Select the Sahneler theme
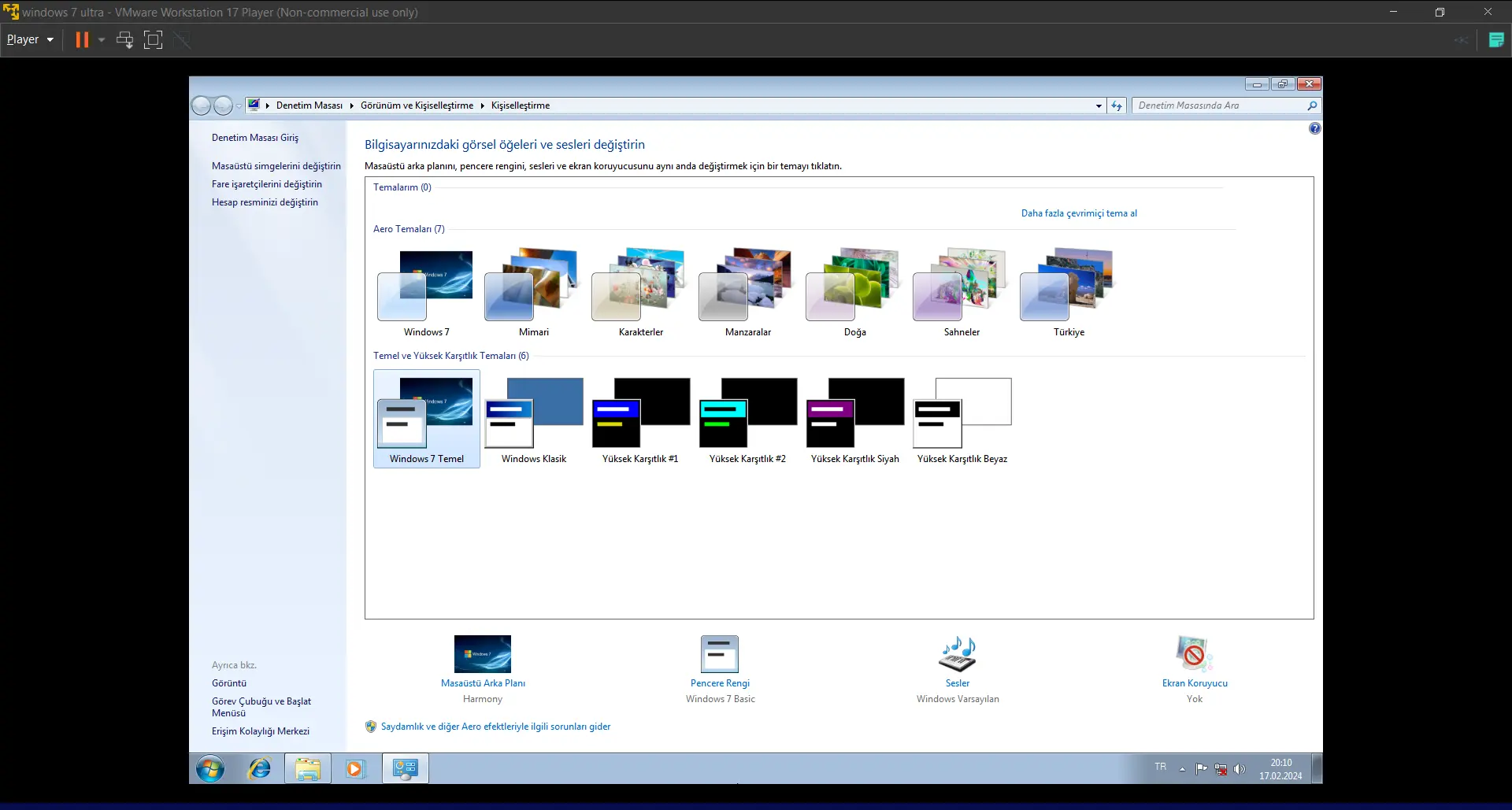1512x810 pixels. (962, 293)
